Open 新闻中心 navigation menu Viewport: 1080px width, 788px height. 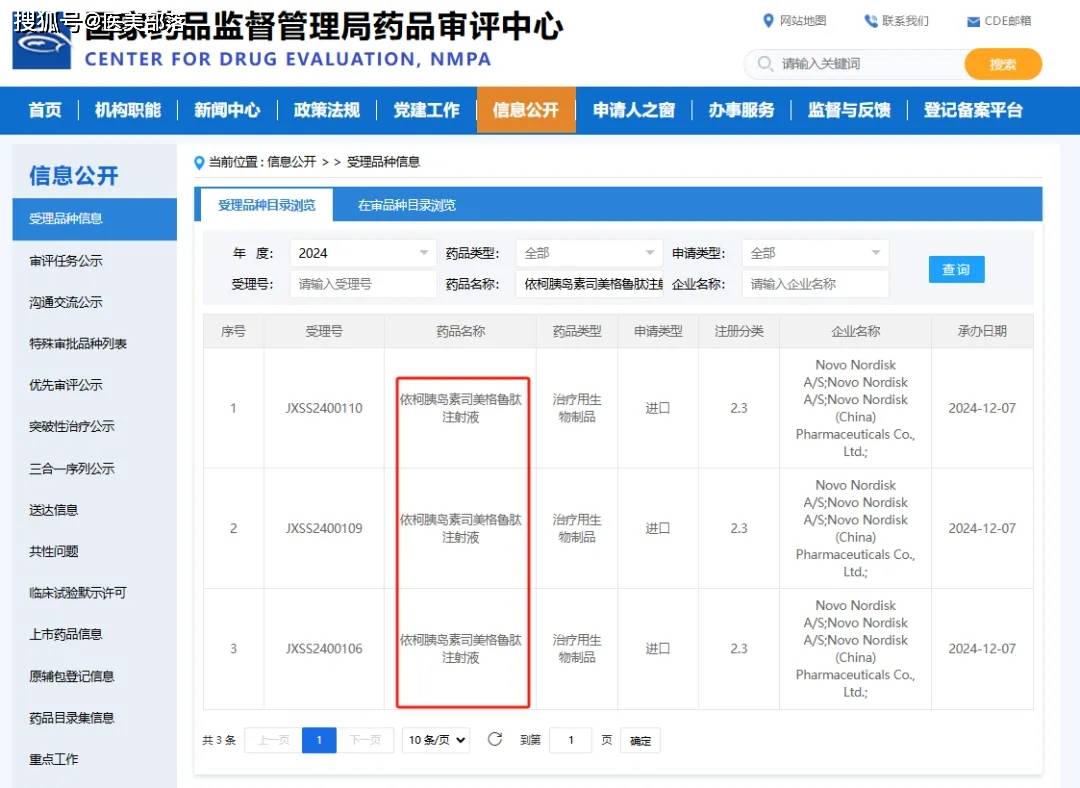(x=227, y=110)
